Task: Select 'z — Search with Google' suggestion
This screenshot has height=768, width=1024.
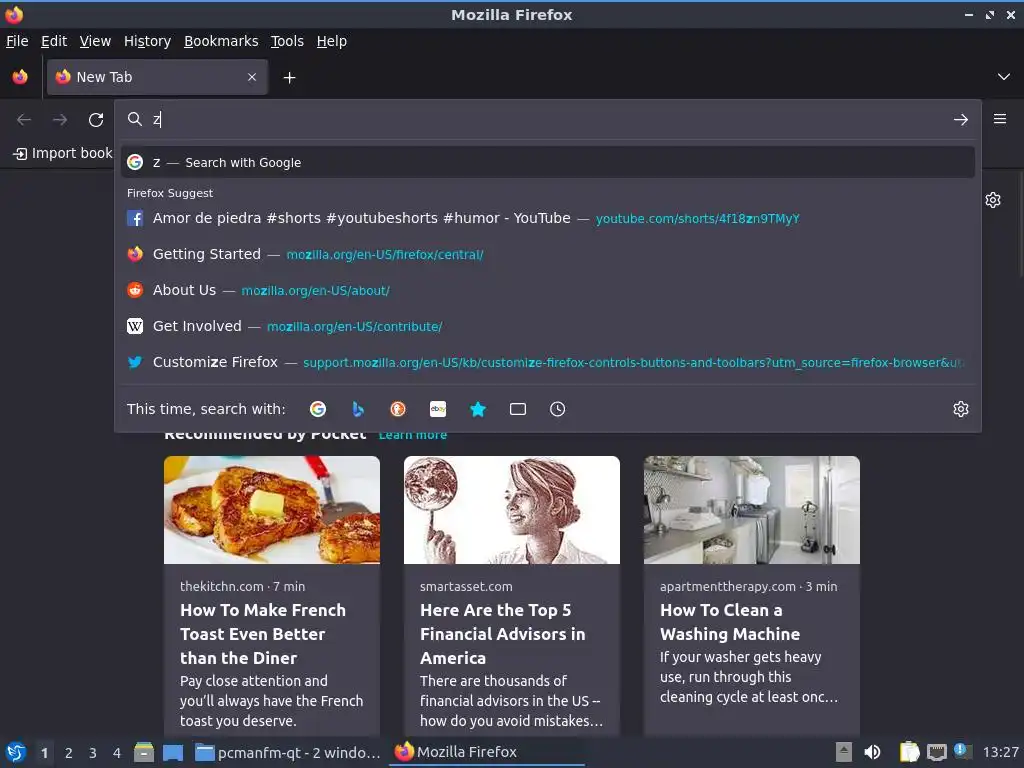Action: [x=548, y=162]
